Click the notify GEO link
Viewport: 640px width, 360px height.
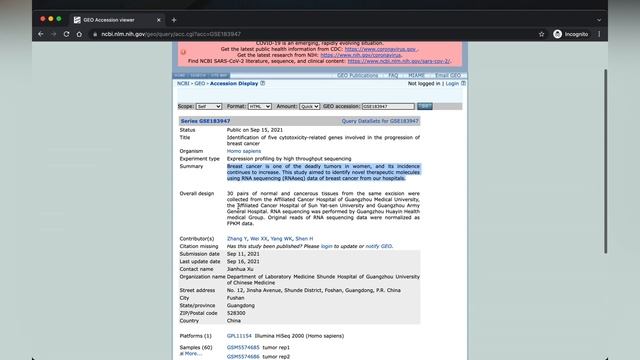point(378,247)
